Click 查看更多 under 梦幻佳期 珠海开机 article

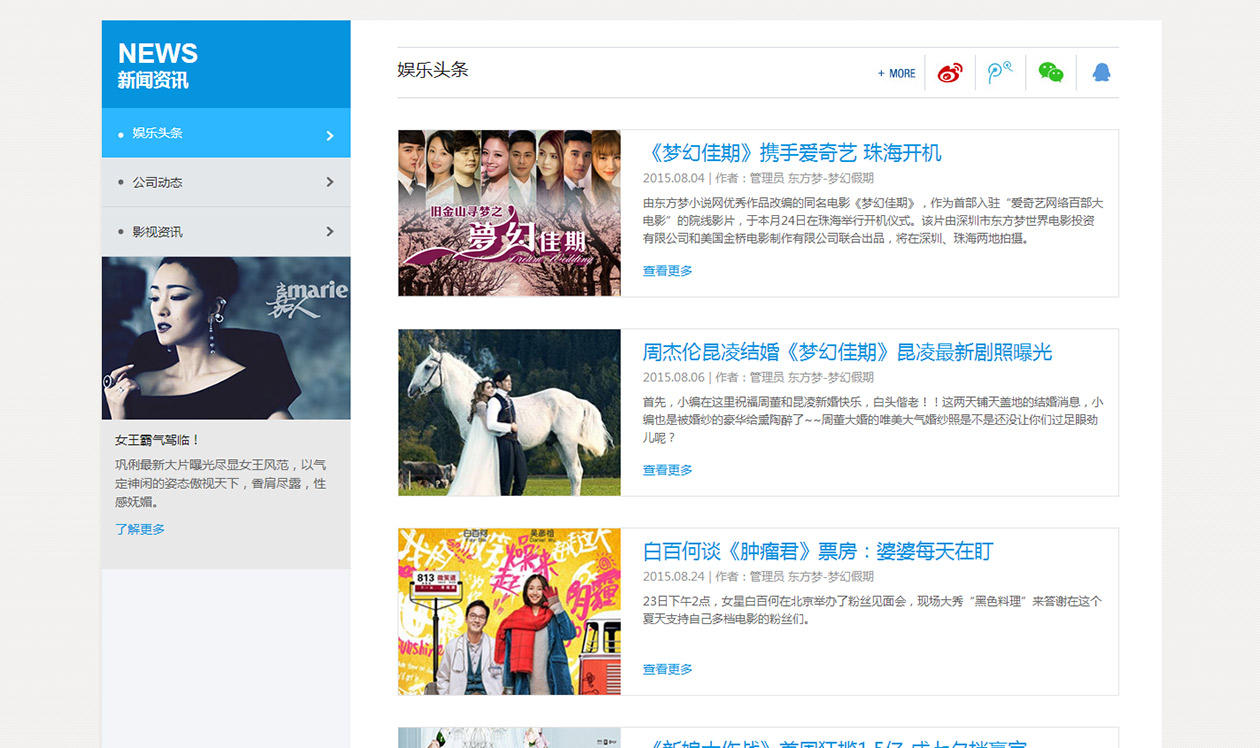667,271
